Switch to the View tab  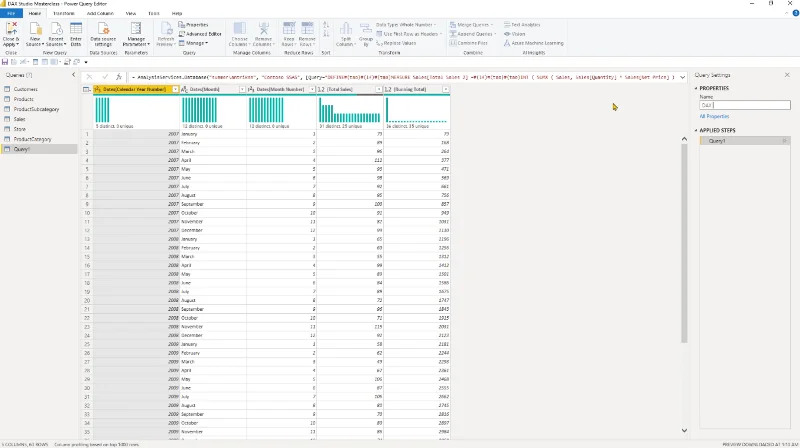131,13
